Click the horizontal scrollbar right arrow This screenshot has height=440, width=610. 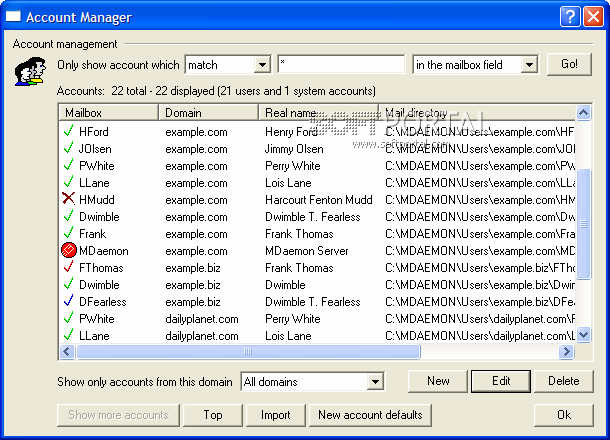566,352
